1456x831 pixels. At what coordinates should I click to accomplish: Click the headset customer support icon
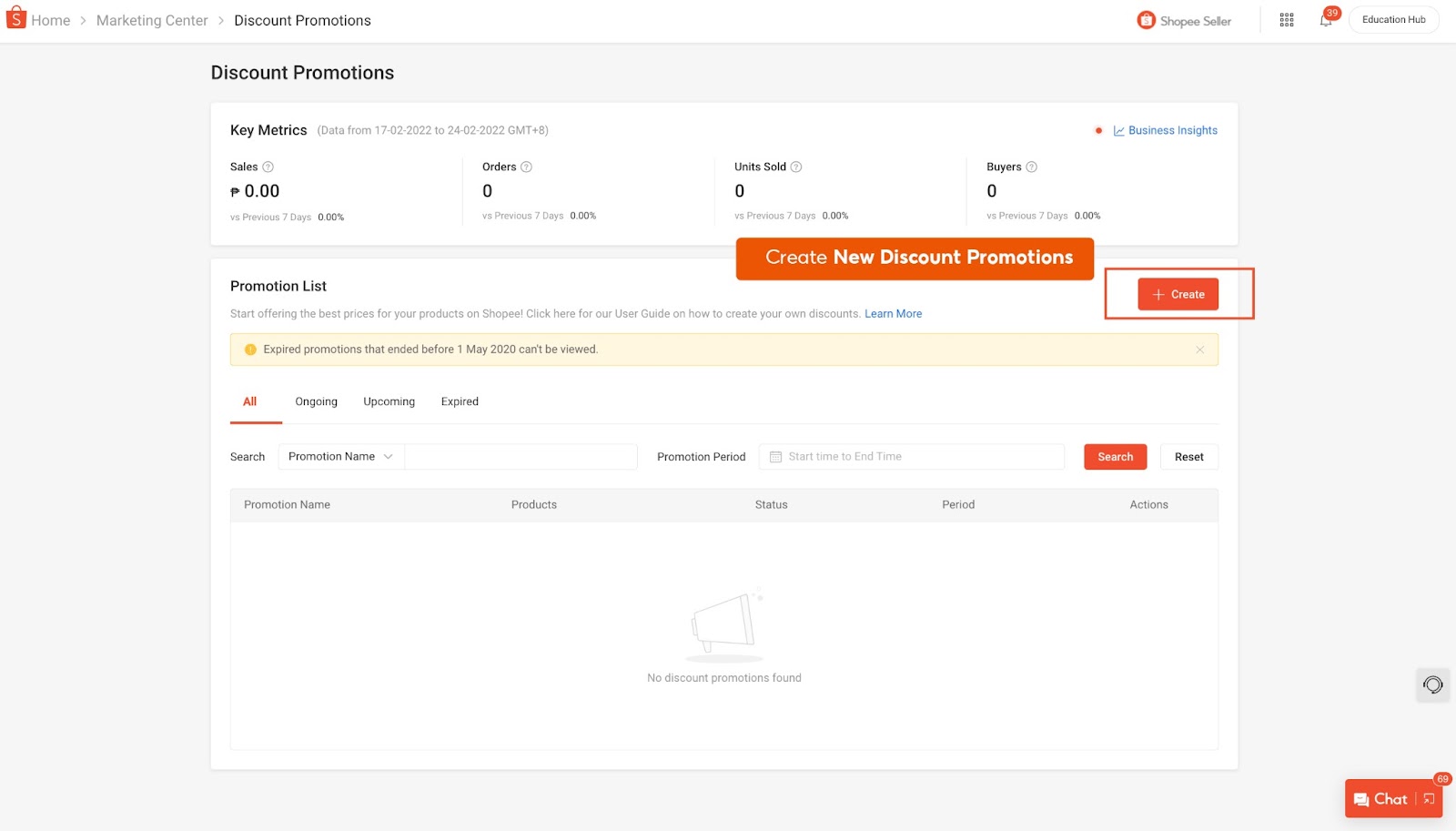click(x=1432, y=684)
